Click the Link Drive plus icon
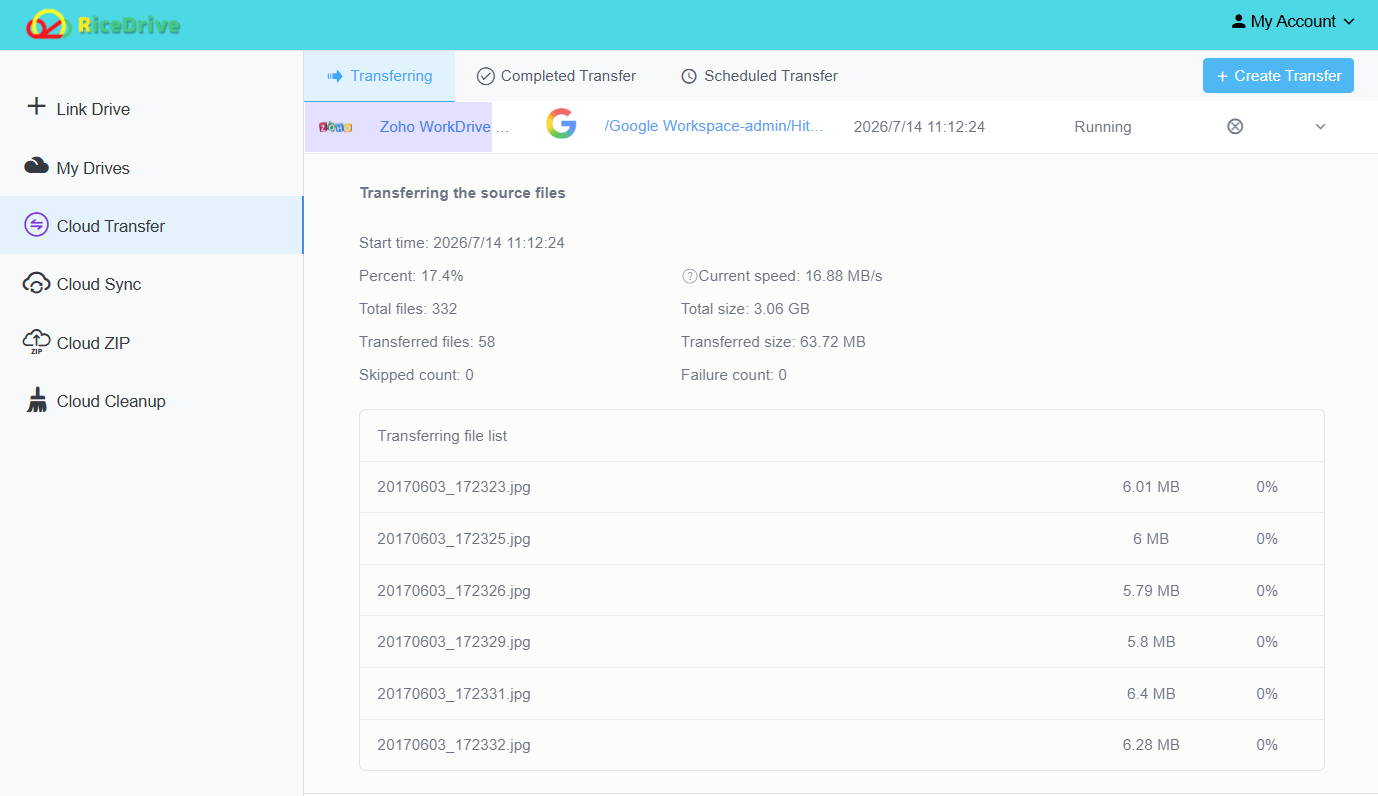The width and height of the screenshot is (1378, 796). (36, 106)
